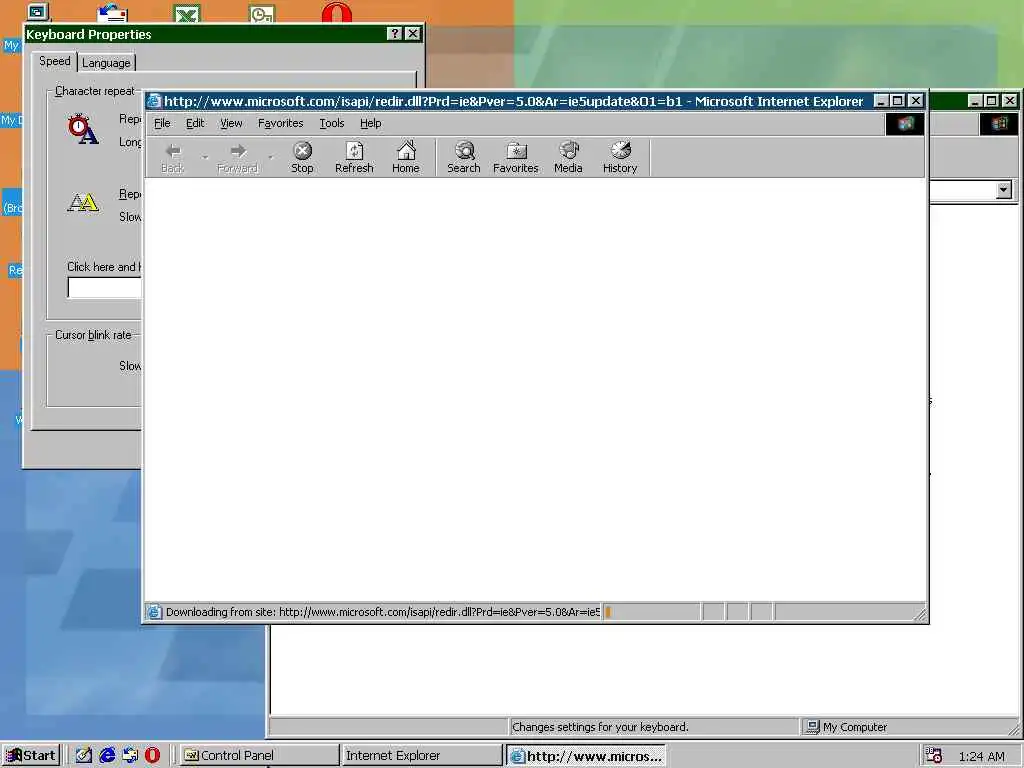Open the Favorites toolbar button with folder icon
The height and width of the screenshot is (768, 1024).
515,157
